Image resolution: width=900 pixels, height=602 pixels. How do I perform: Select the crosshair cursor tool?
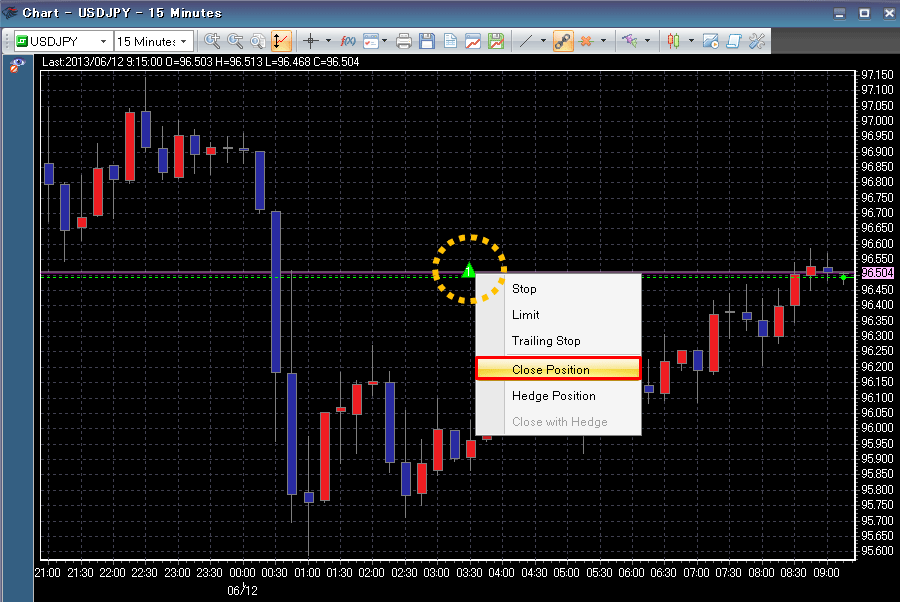tap(311, 41)
